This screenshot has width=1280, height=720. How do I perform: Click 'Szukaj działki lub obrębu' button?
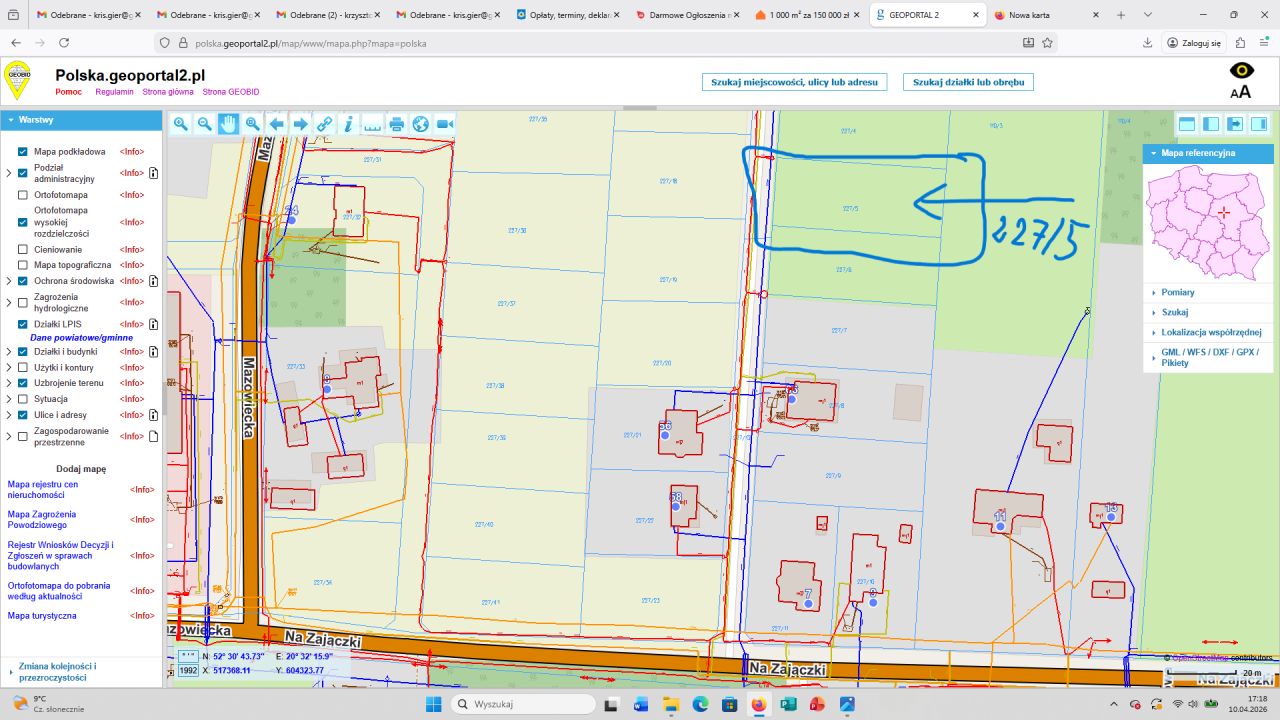pyautogui.click(x=967, y=82)
